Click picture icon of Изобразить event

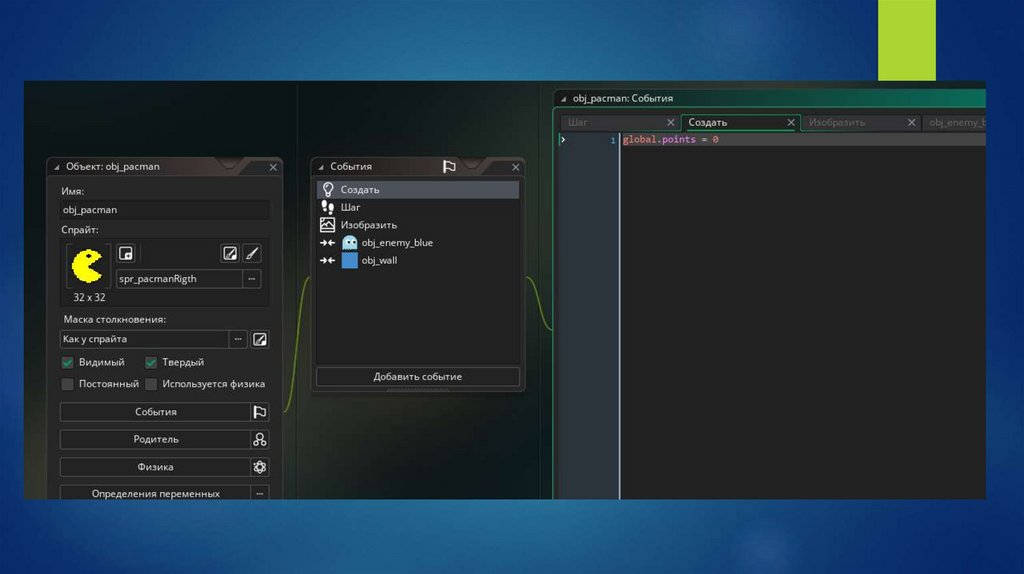click(327, 225)
